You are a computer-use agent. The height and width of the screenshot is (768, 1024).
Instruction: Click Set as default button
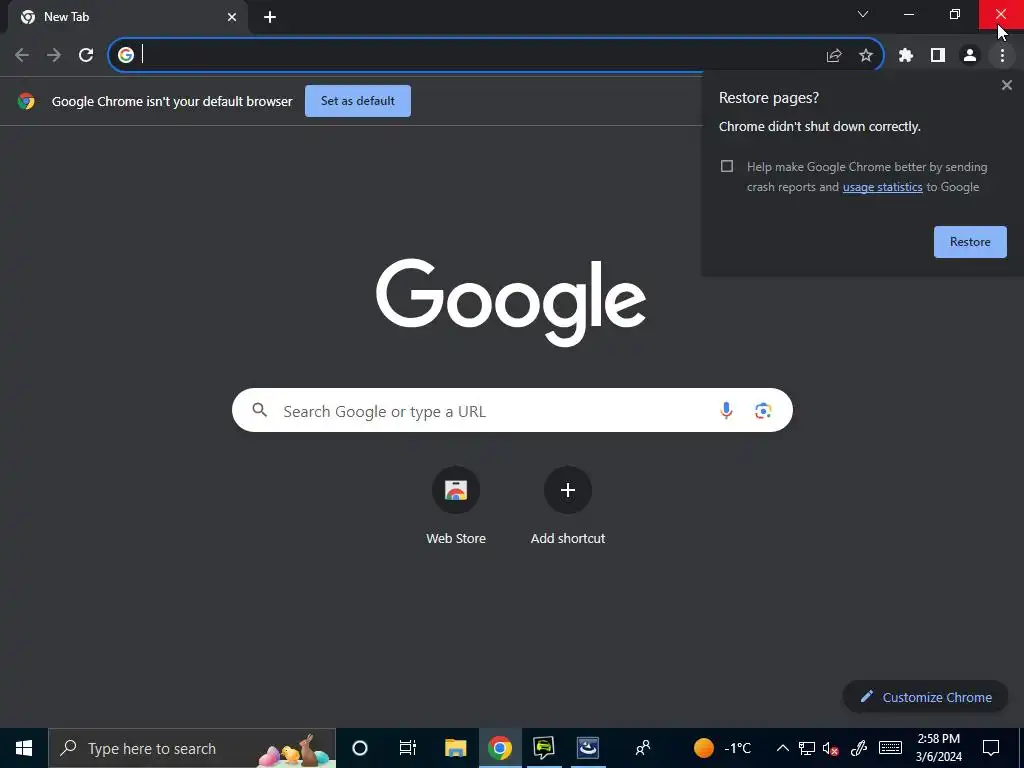pos(358,101)
